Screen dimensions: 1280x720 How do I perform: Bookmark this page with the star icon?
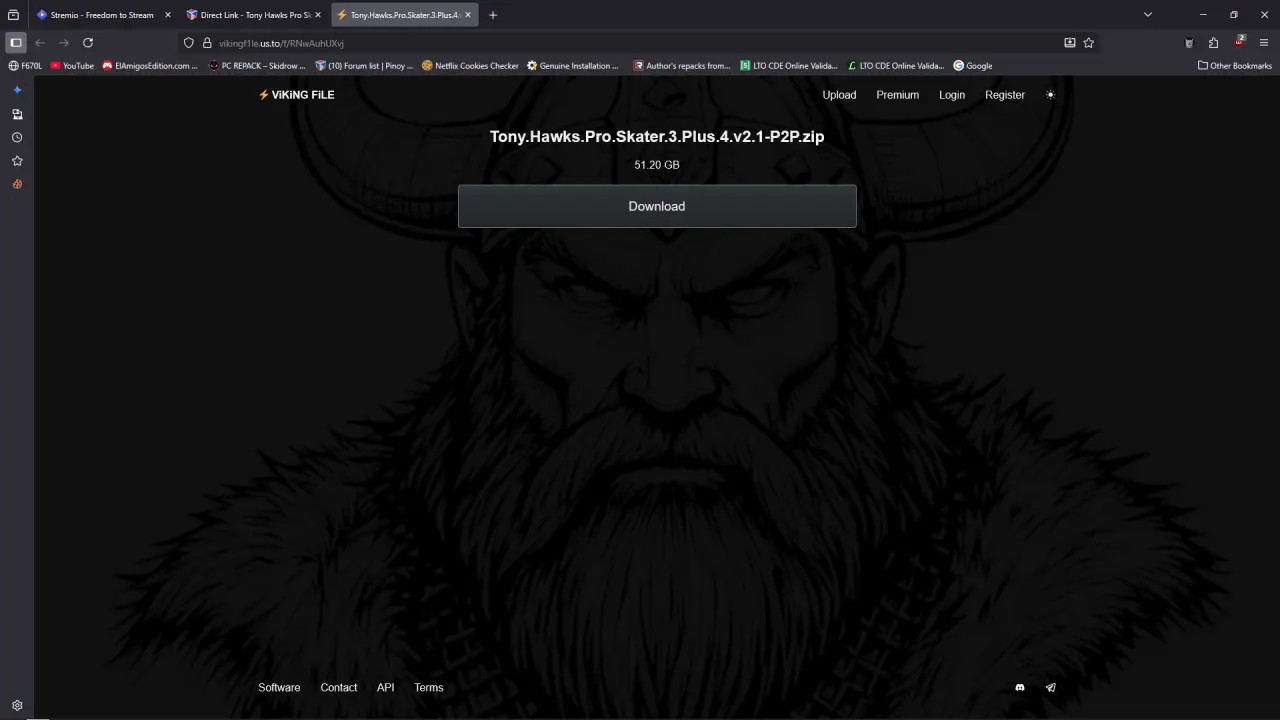(x=1089, y=43)
